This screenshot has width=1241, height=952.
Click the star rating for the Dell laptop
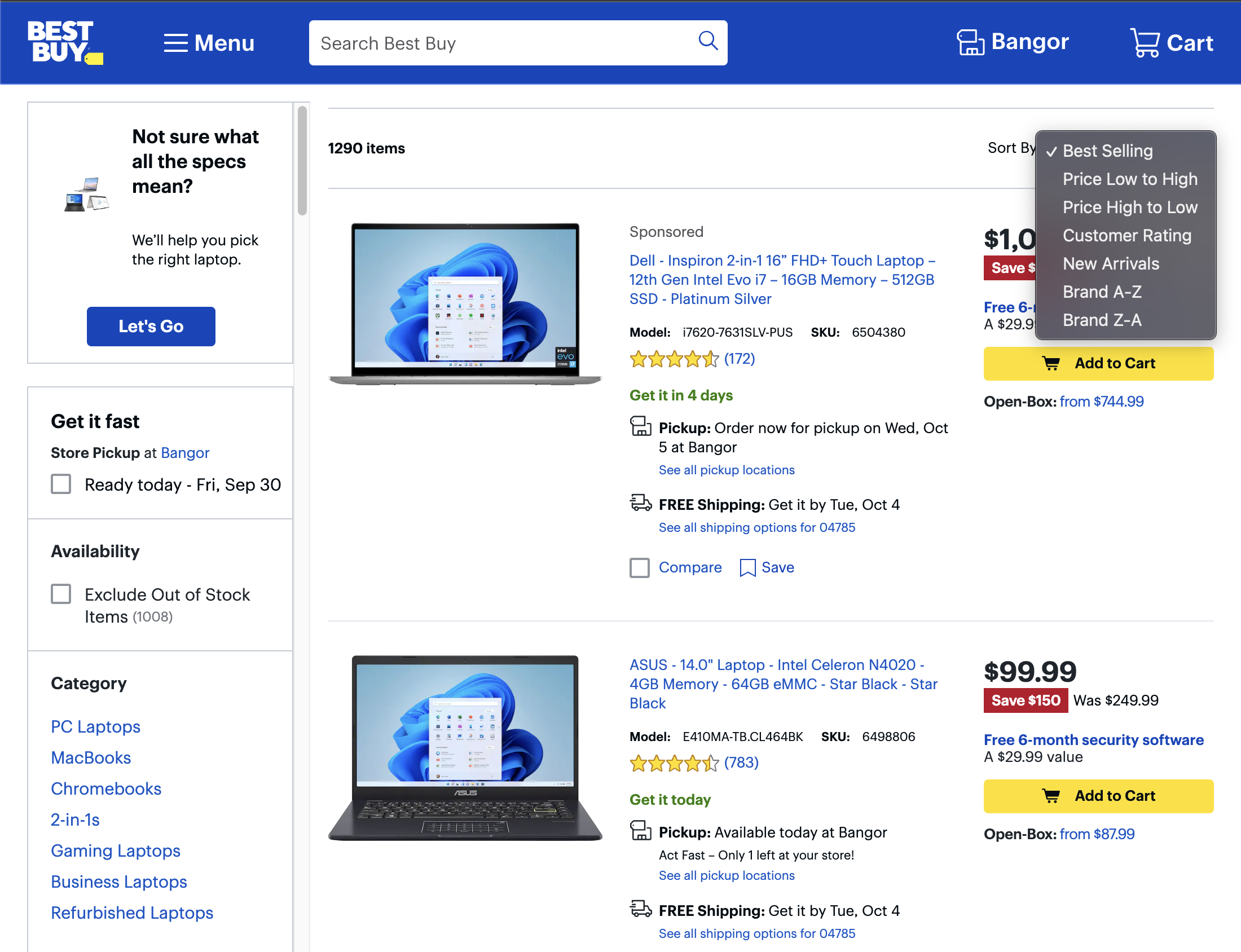(x=673, y=359)
